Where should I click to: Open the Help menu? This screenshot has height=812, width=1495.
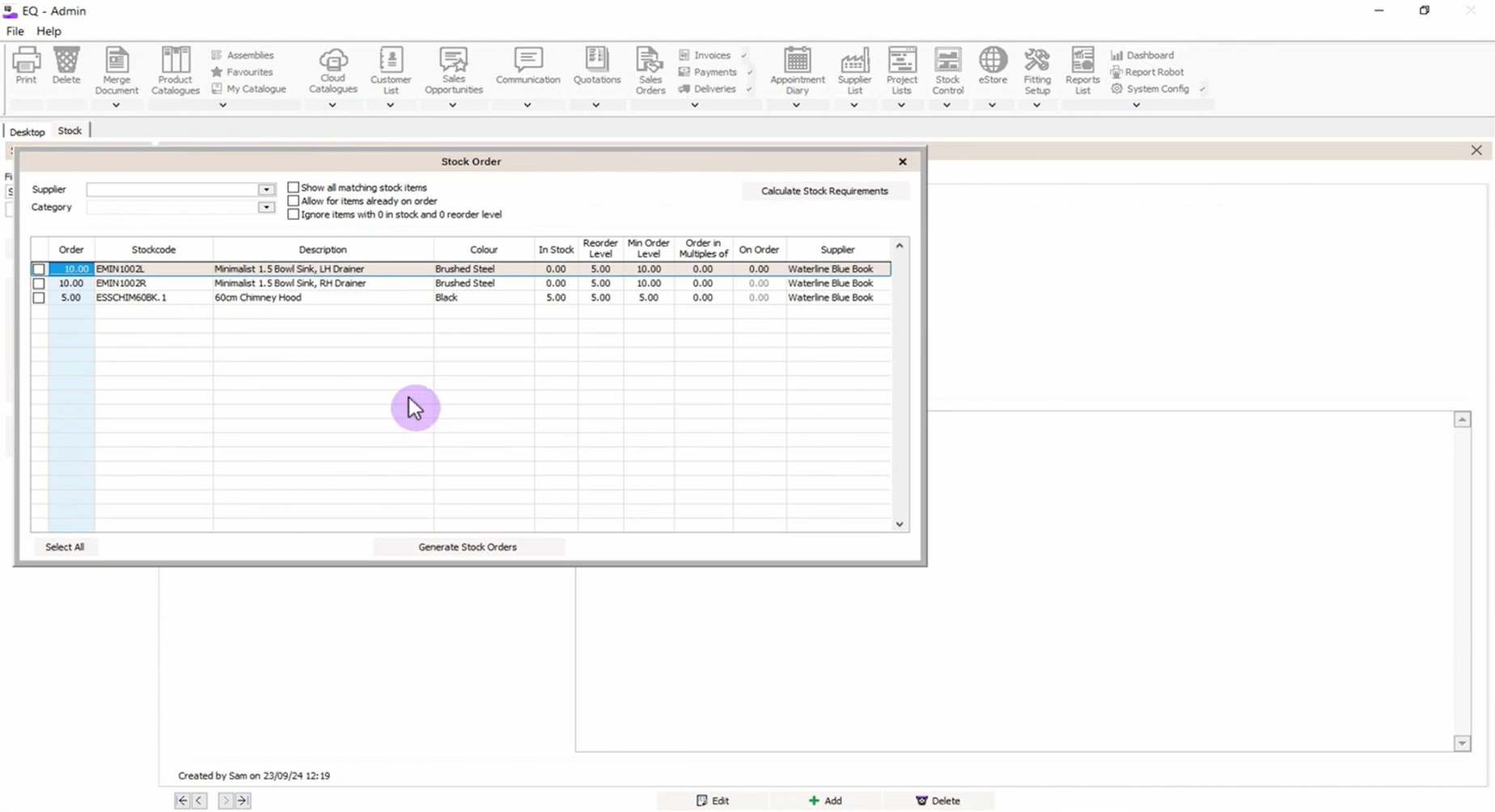coord(49,31)
